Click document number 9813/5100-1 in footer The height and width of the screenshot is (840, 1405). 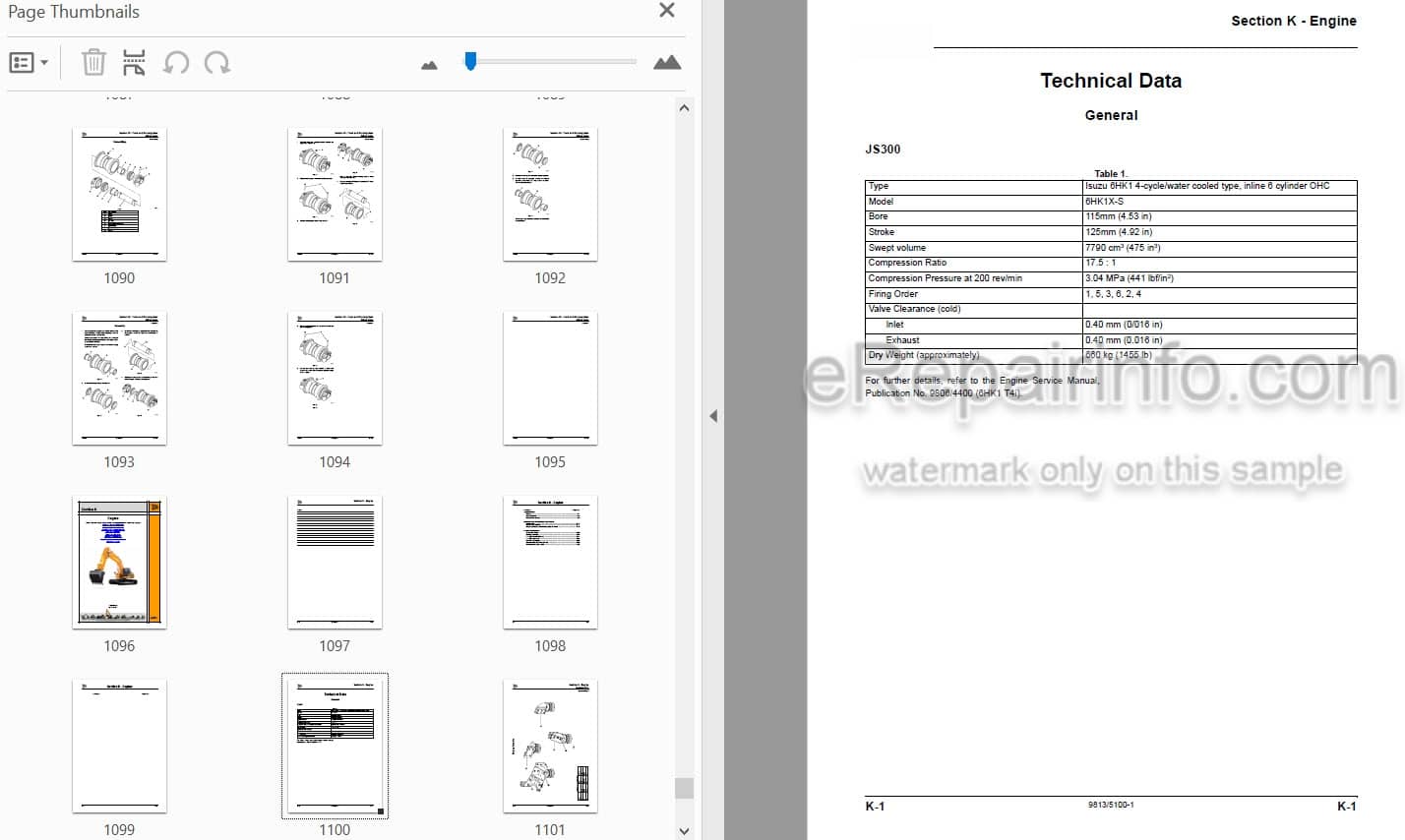1111,806
